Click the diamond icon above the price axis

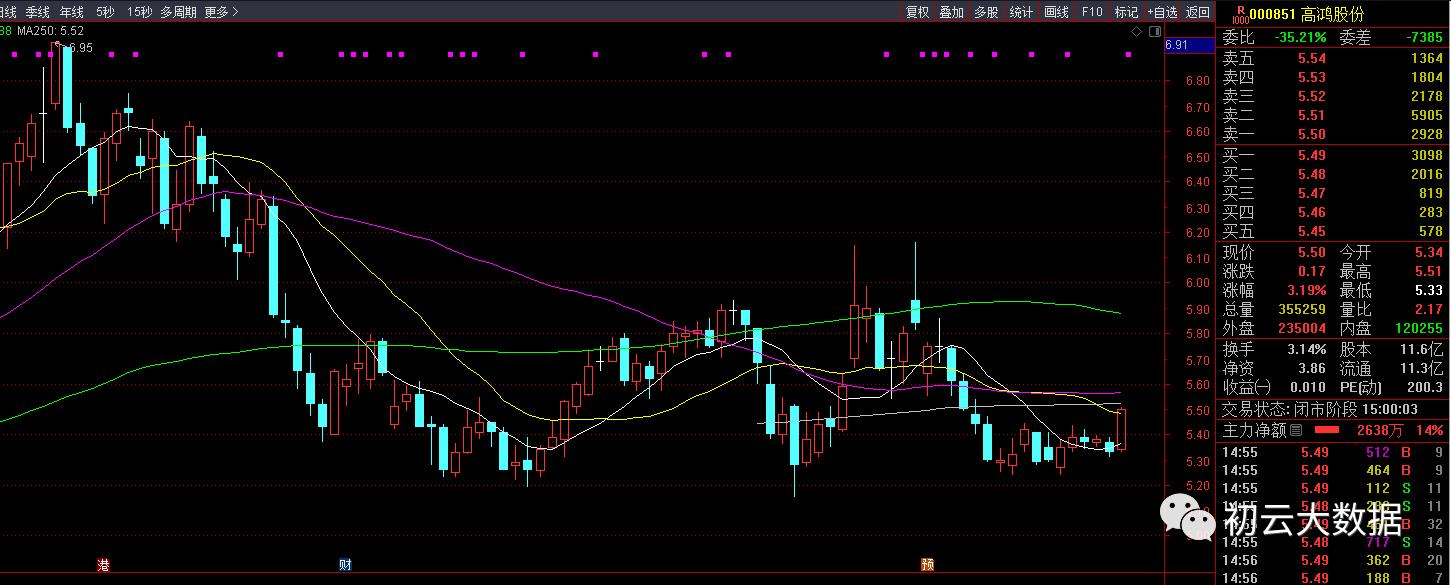[x=1136, y=32]
